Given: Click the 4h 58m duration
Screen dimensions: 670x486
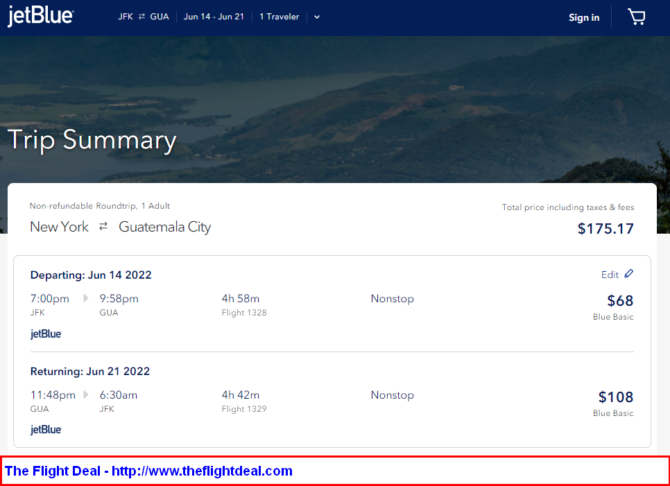Looking at the screenshot, I should (x=241, y=298).
